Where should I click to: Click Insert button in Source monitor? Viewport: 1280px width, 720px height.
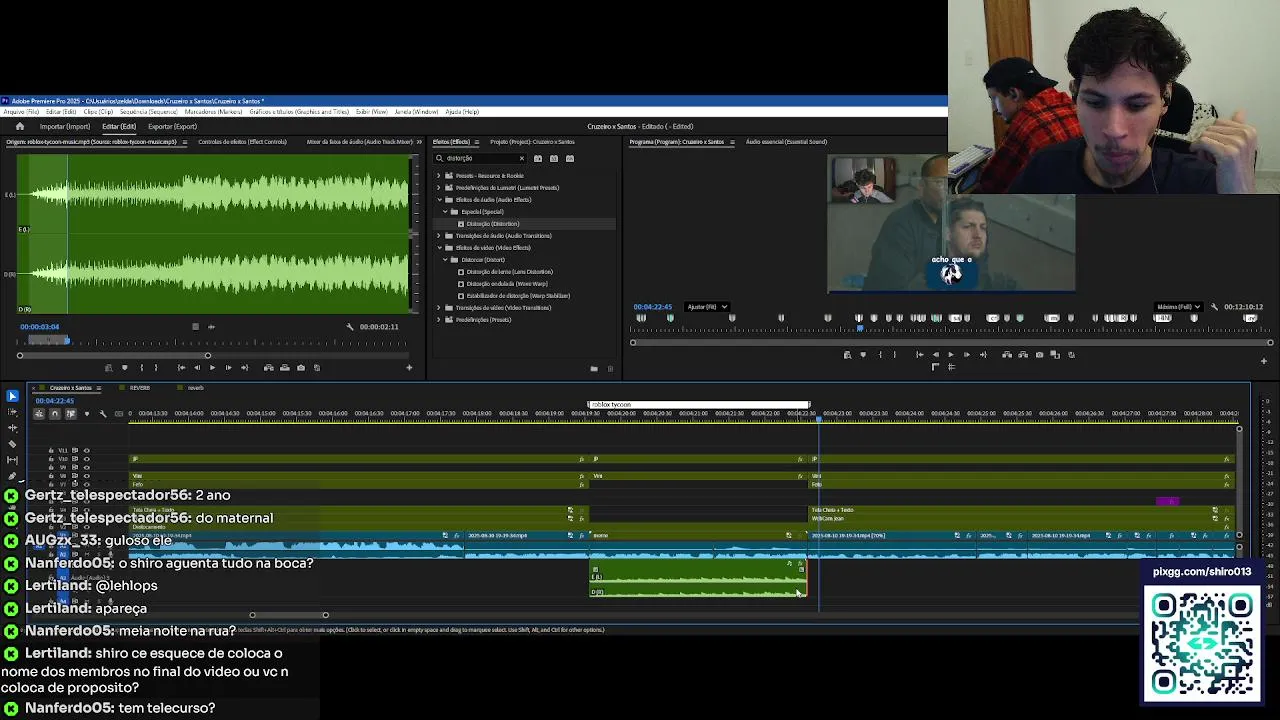pos(269,368)
